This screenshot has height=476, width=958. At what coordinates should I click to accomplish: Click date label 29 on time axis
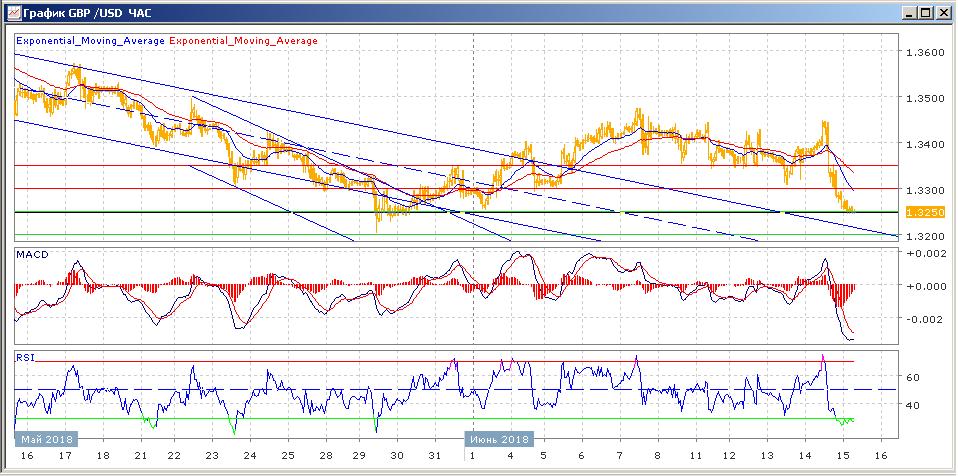(x=360, y=456)
